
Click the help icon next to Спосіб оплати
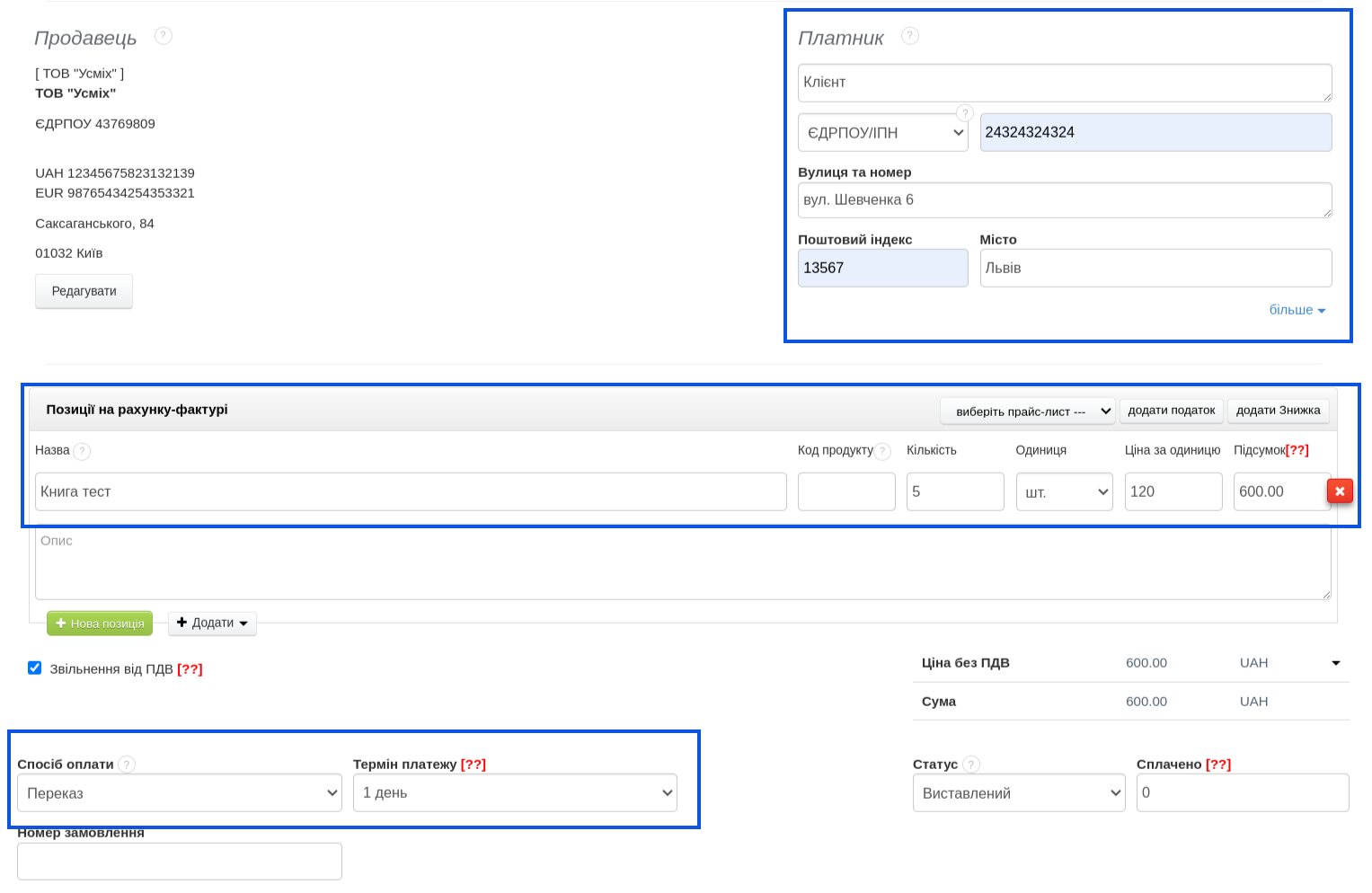point(127,765)
